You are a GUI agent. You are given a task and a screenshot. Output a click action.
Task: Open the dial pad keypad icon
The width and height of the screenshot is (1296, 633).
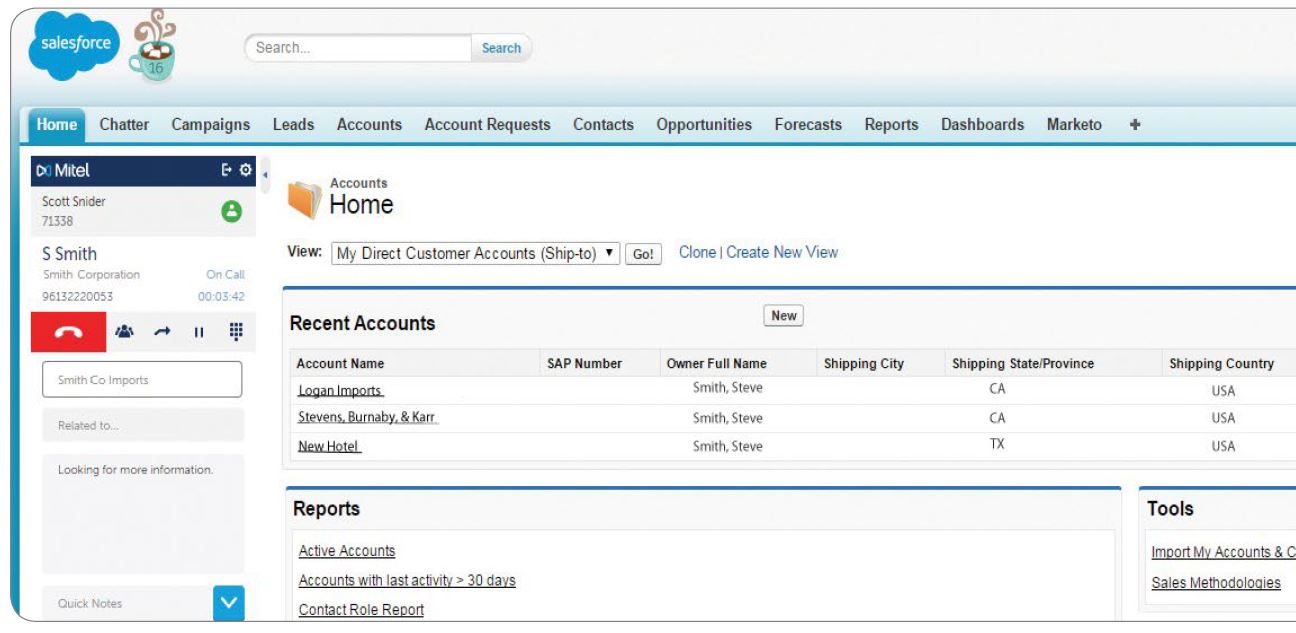(236, 332)
